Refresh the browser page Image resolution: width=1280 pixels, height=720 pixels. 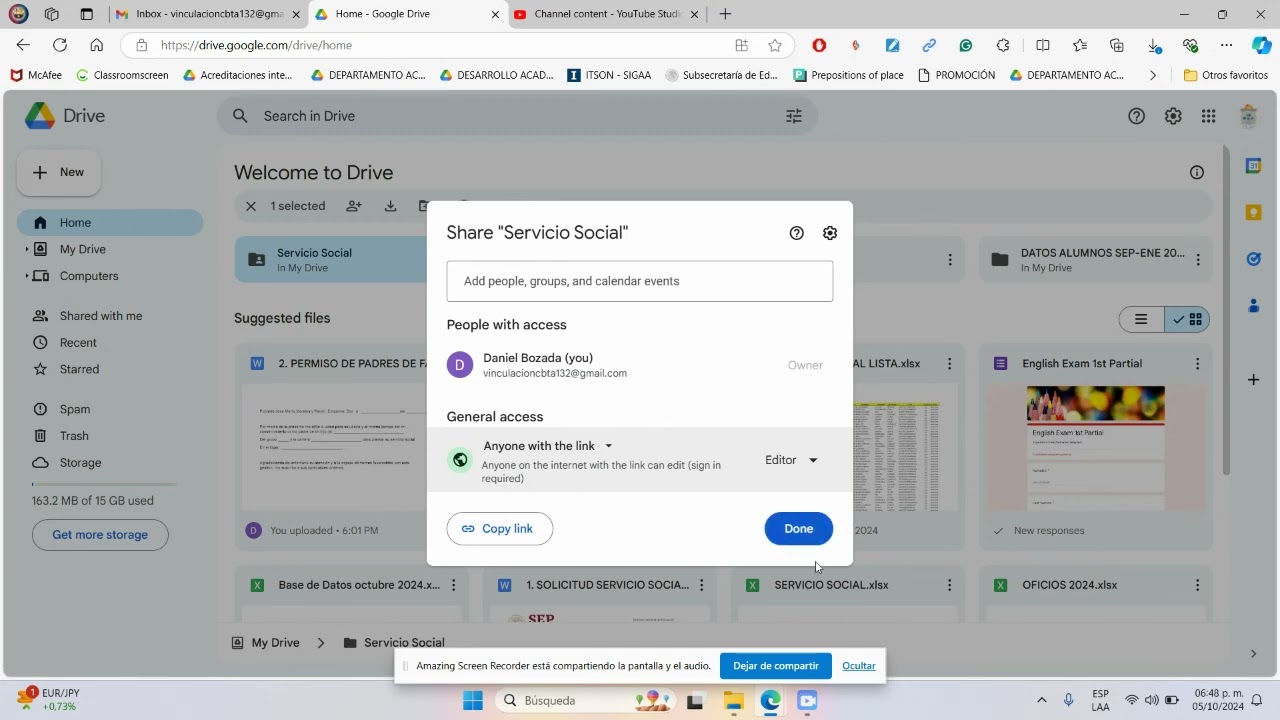click(x=60, y=45)
